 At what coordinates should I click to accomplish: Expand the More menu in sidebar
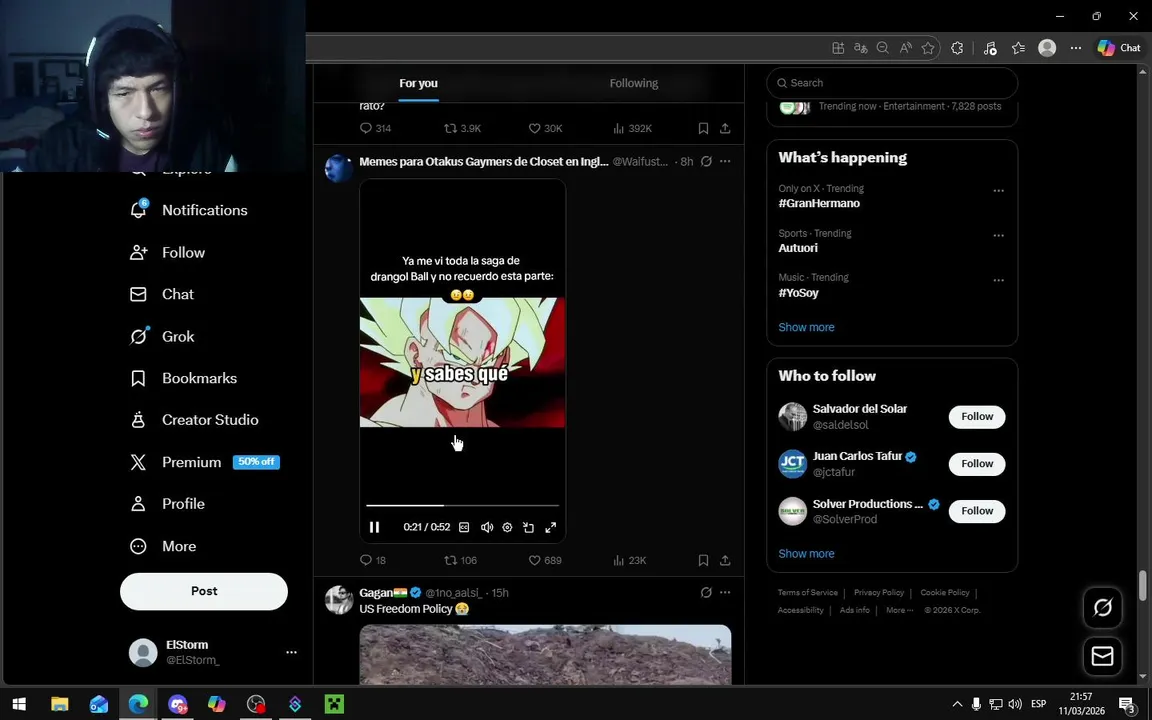(x=163, y=547)
